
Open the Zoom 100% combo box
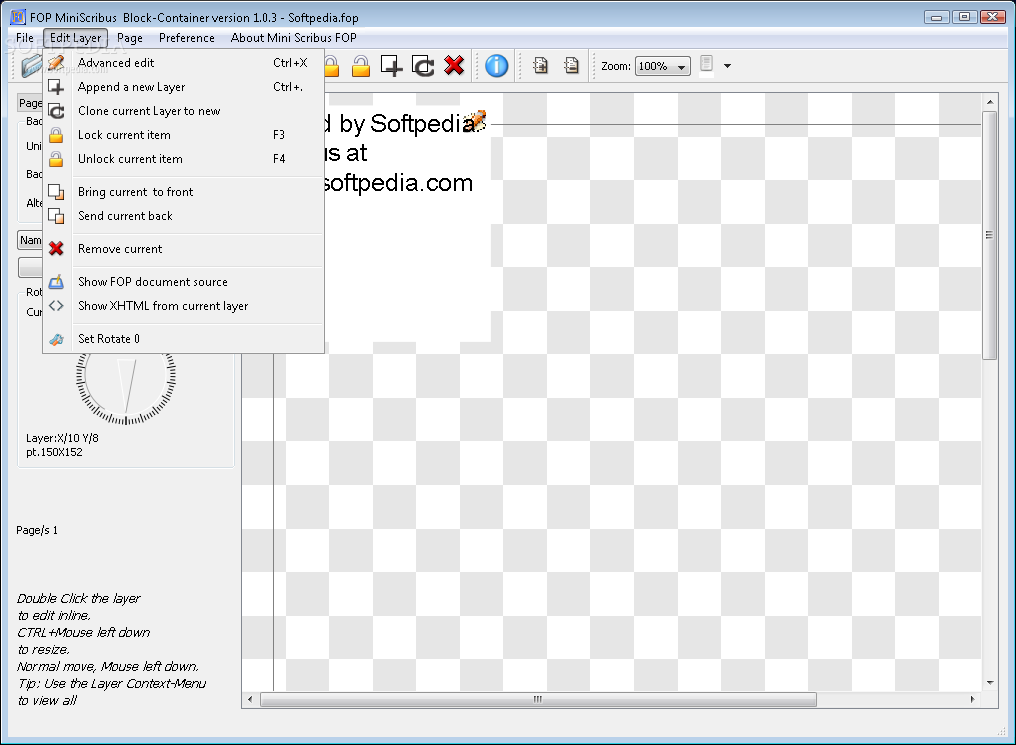coord(662,66)
